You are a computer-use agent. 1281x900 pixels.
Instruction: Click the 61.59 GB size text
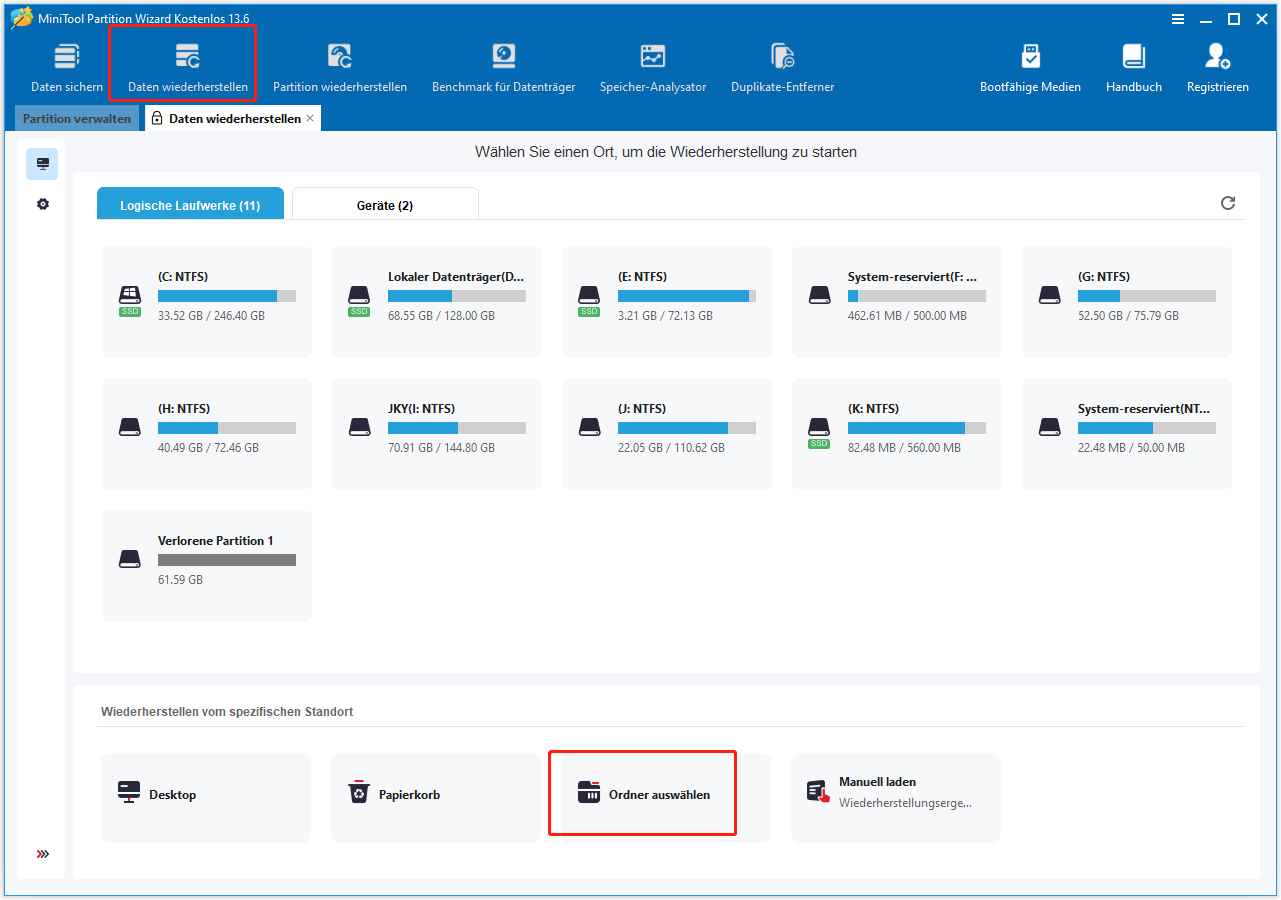click(x=180, y=580)
